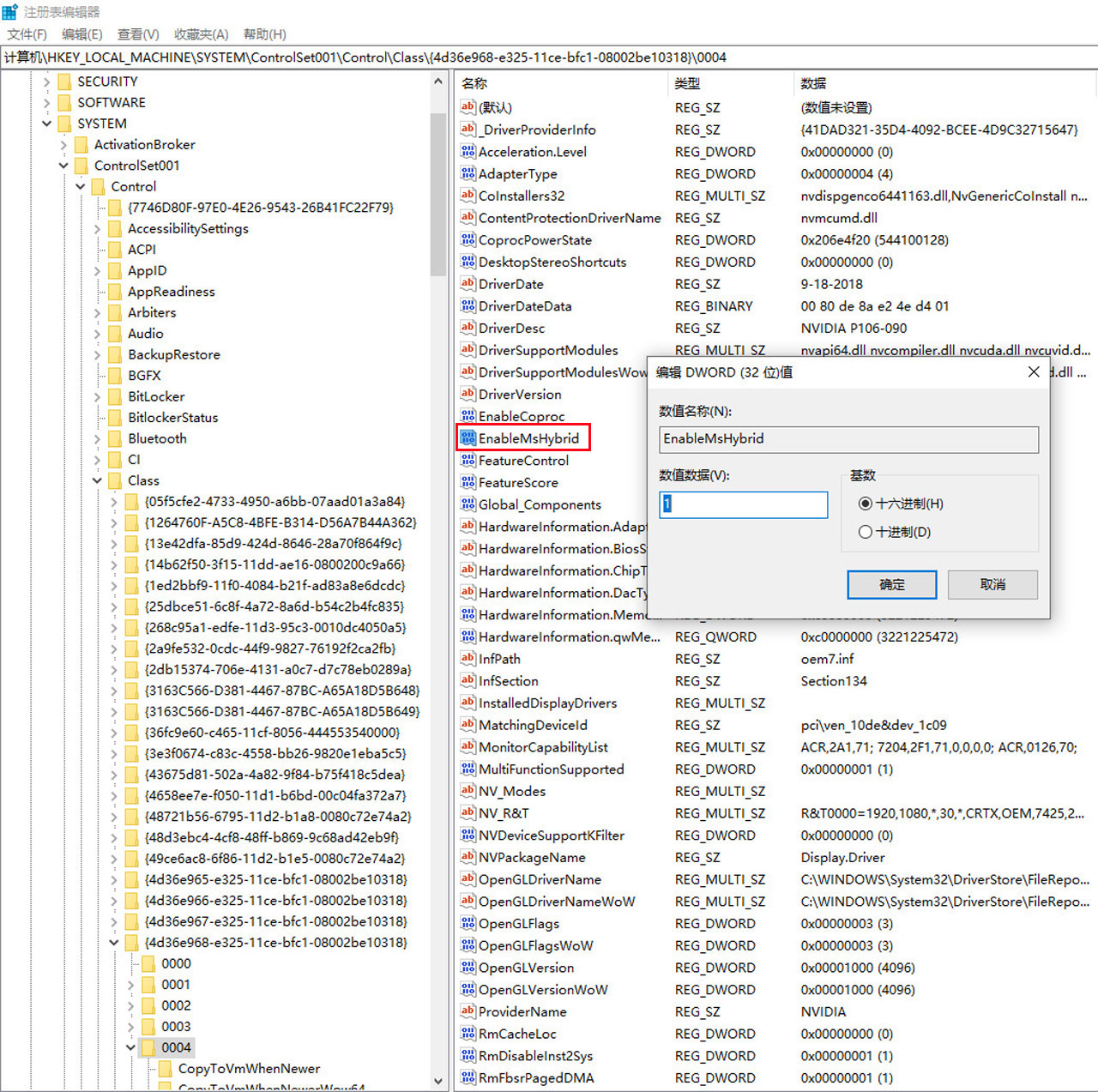Cancel the DWORD edit with 取消

(x=992, y=584)
